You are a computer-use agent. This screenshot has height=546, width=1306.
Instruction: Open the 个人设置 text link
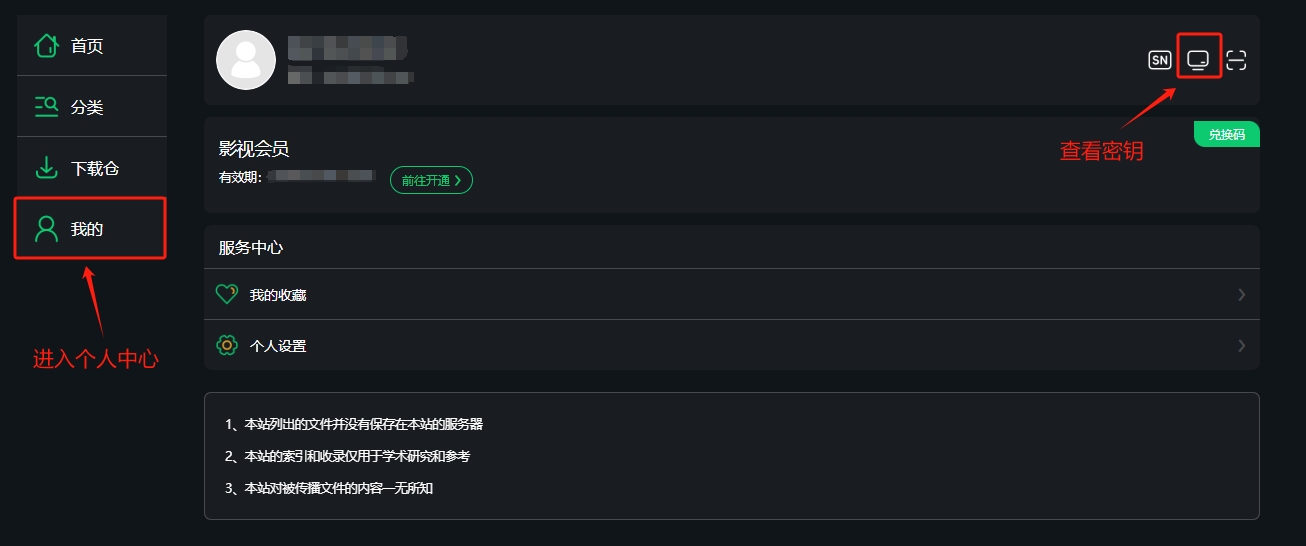[x=278, y=346]
